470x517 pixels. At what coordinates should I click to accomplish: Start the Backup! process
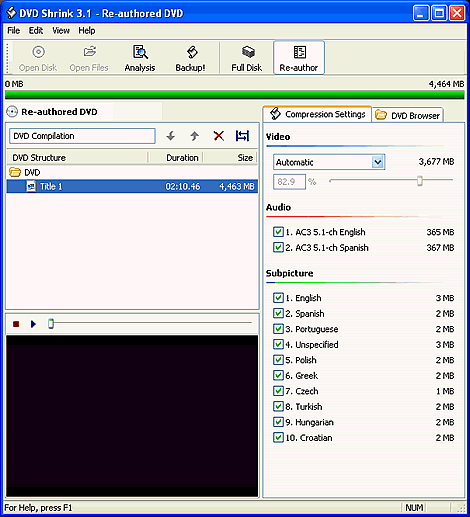pos(190,58)
